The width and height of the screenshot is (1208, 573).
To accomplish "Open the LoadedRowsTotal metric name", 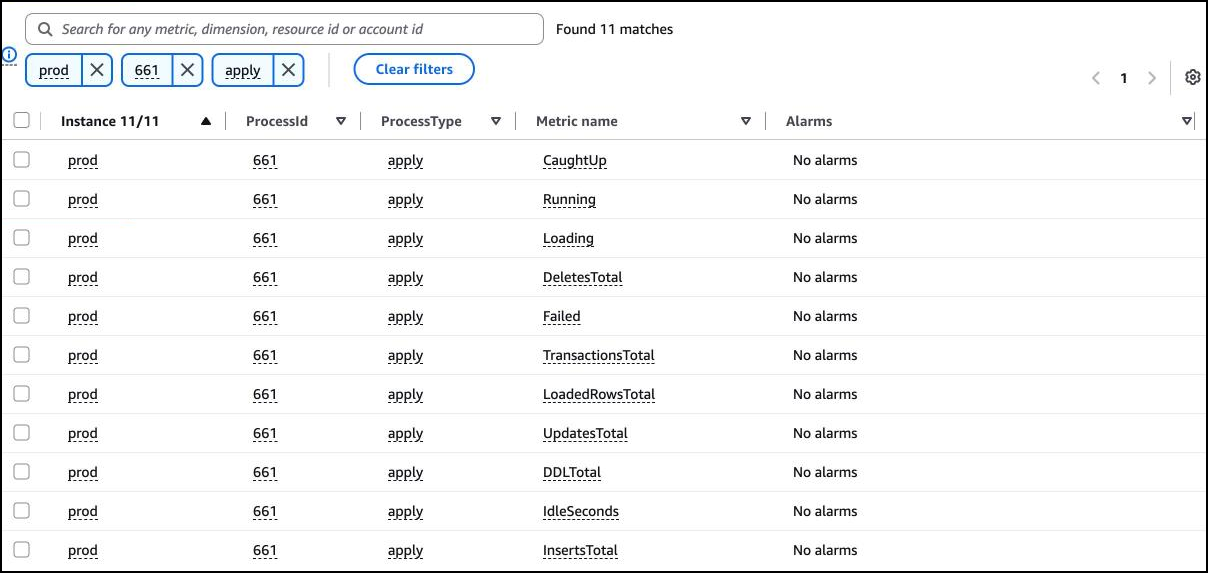I will [599, 394].
